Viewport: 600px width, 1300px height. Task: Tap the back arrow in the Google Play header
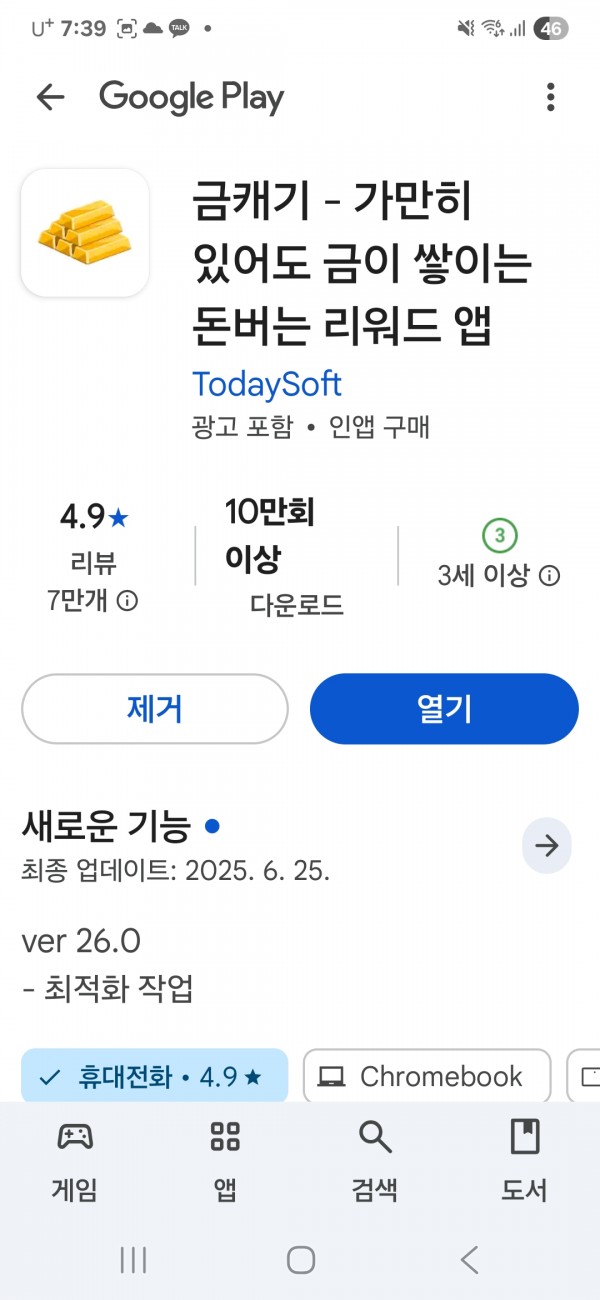(50, 97)
